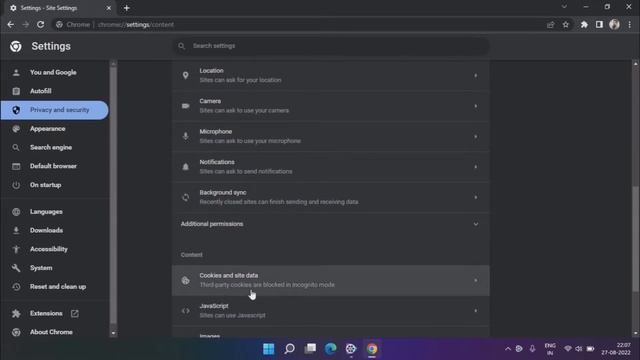Screen dimensions: 640x360
Task: Click the JavaScript code brackets icon
Action: 186,311
